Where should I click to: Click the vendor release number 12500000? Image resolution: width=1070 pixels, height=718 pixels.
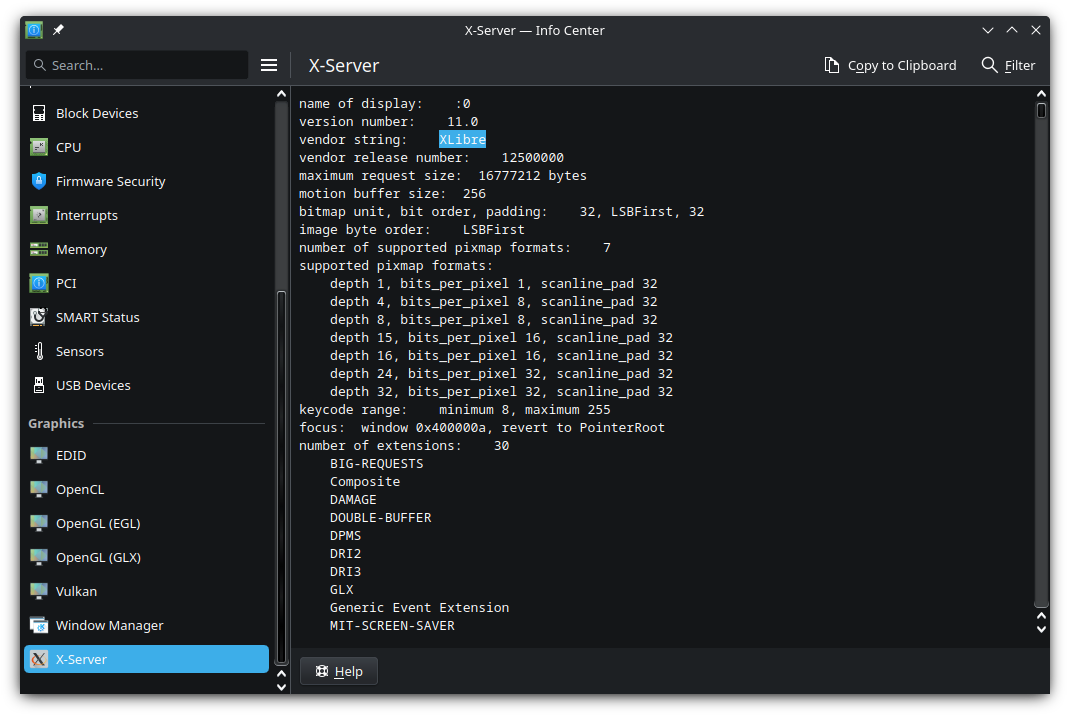point(532,158)
